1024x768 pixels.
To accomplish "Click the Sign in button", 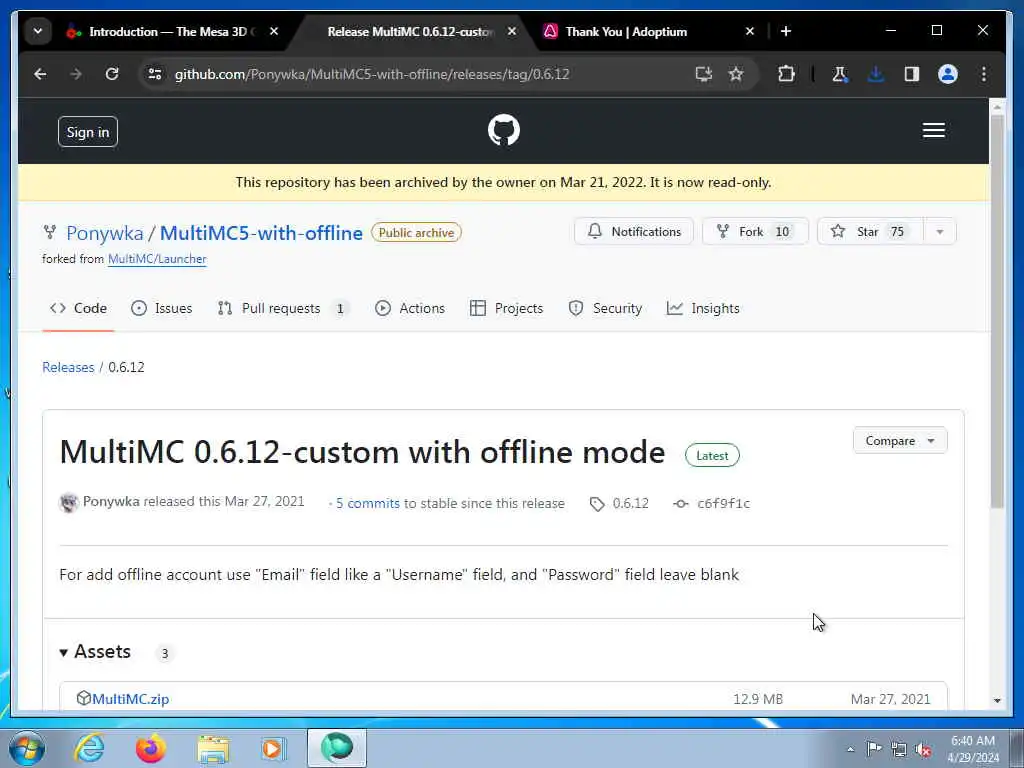I will 88,132.
